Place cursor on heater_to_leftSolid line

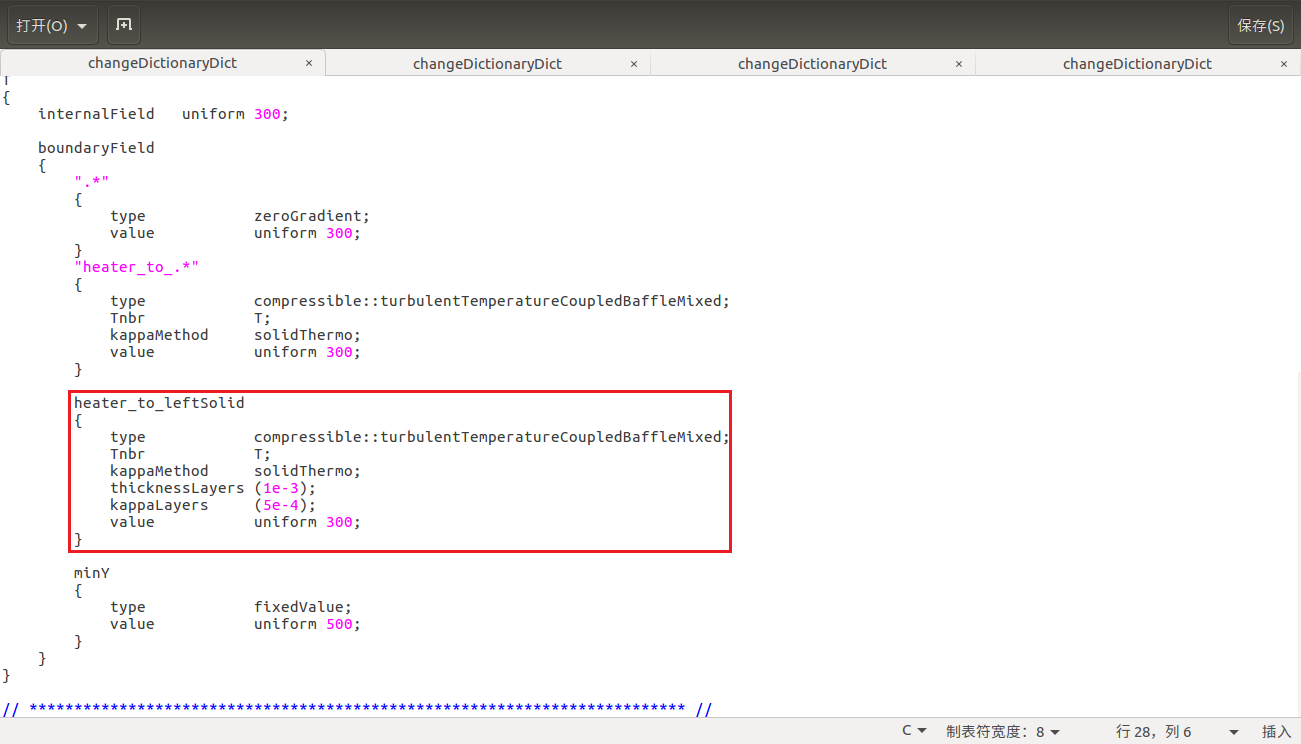(159, 403)
